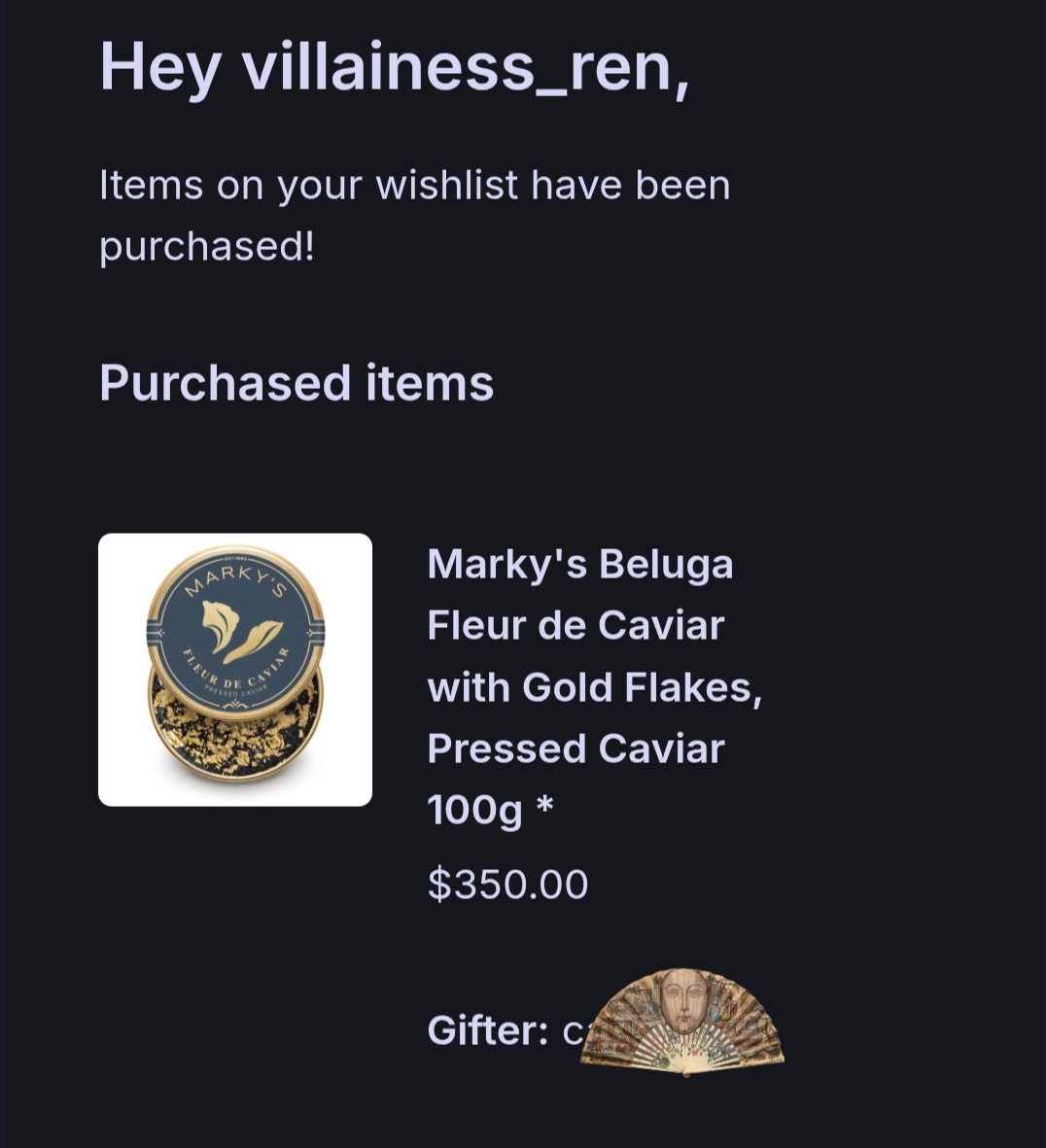Open the "Marky's Beluga" product title
Screen dimensions: 1046x1148
[x=579, y=565]
